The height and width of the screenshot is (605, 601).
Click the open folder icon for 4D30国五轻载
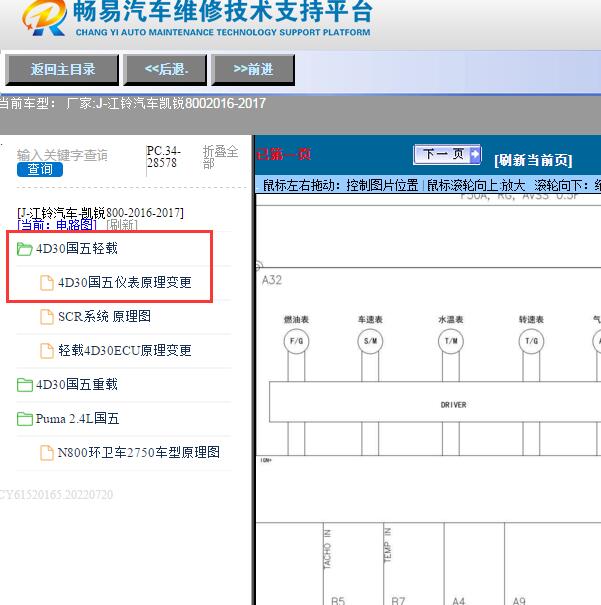coord(24,249)
